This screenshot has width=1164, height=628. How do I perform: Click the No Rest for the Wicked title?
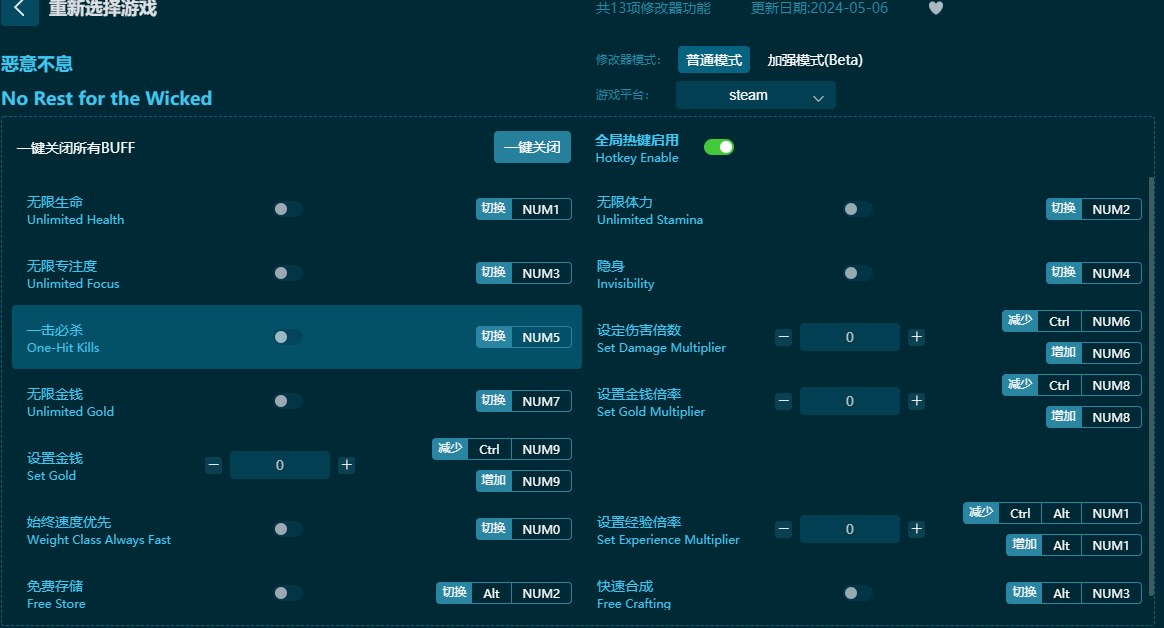107,98
